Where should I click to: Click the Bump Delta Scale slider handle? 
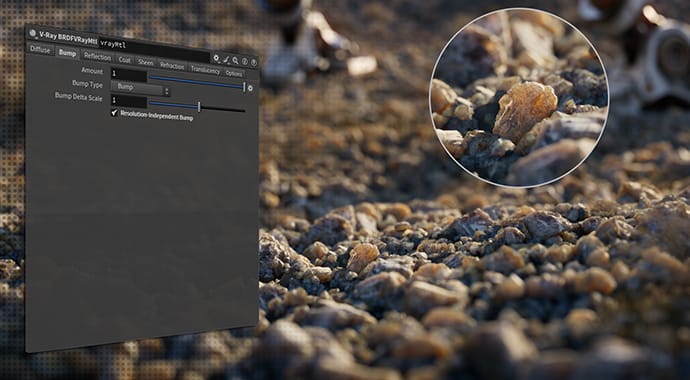point(199,106)
